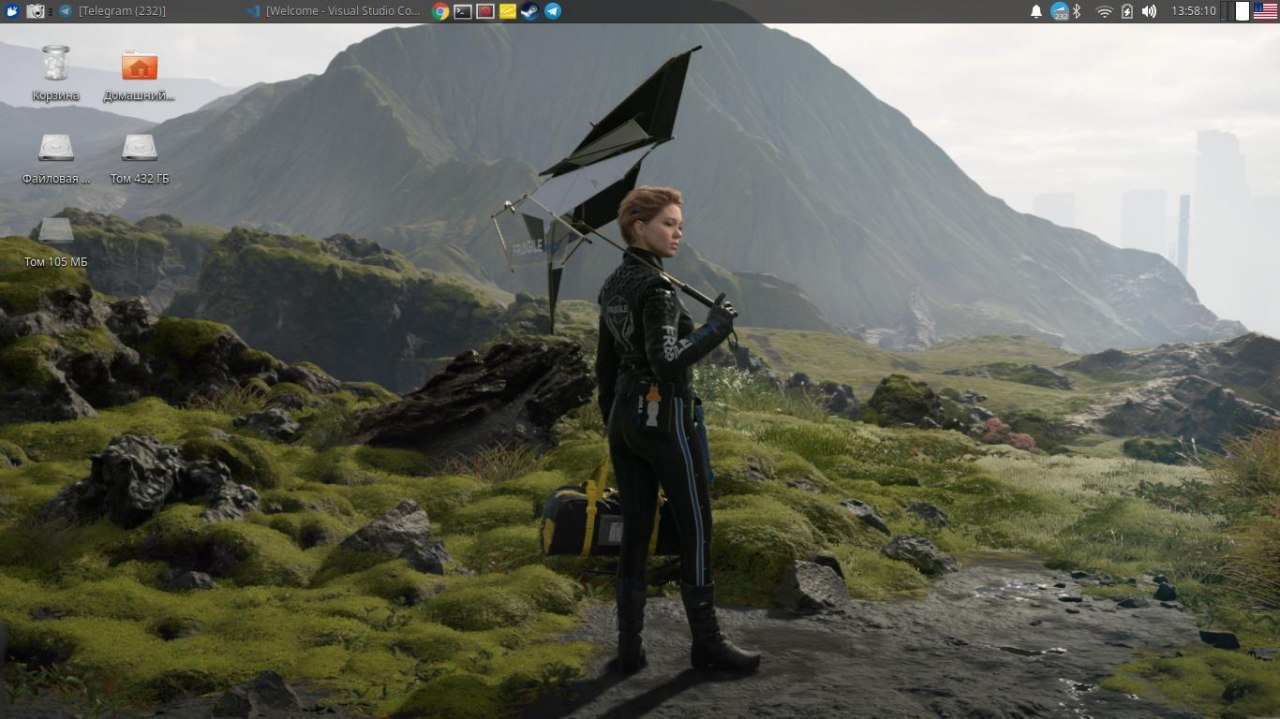Open the volume speaker icon
The height and width of the screenshot is (719, 1280).
1149,11
